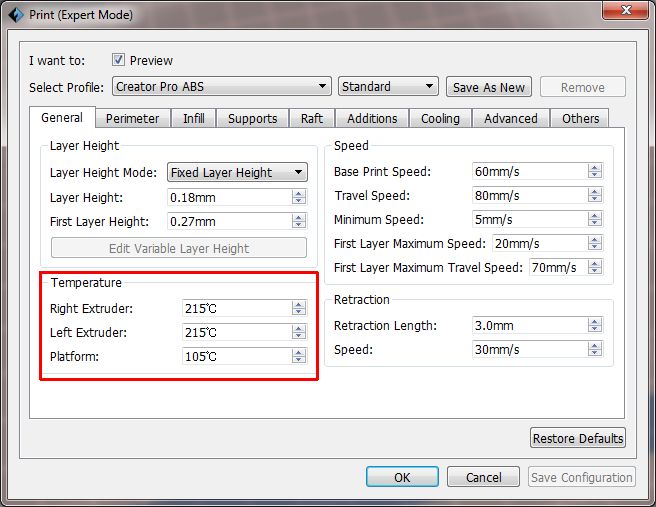Toggle the Preview checkbox
This screenshot has height=507, width=656.
pos(118,60)
